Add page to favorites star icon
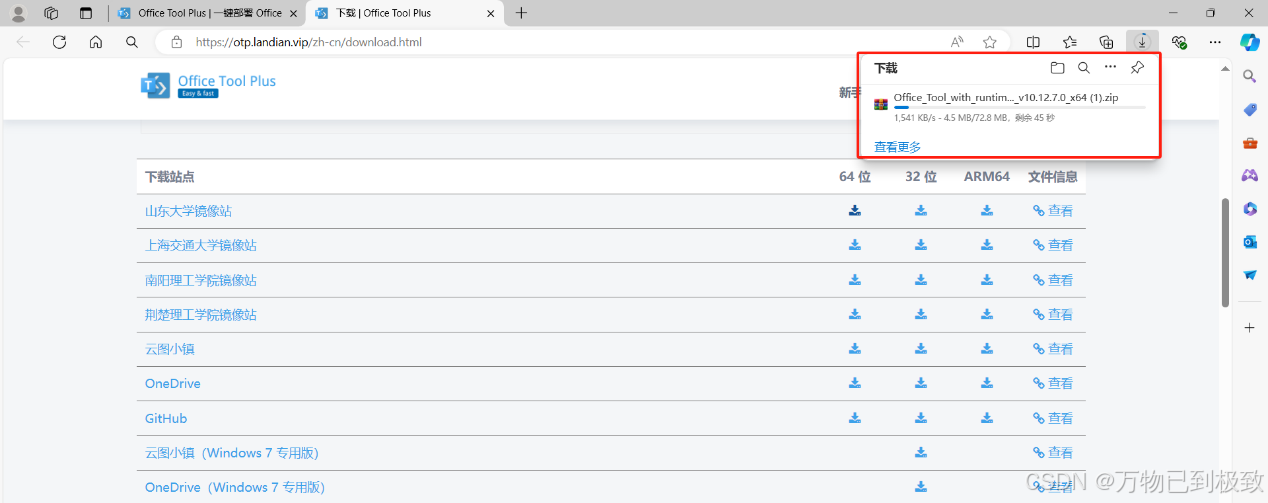 (x=990, y=42)
